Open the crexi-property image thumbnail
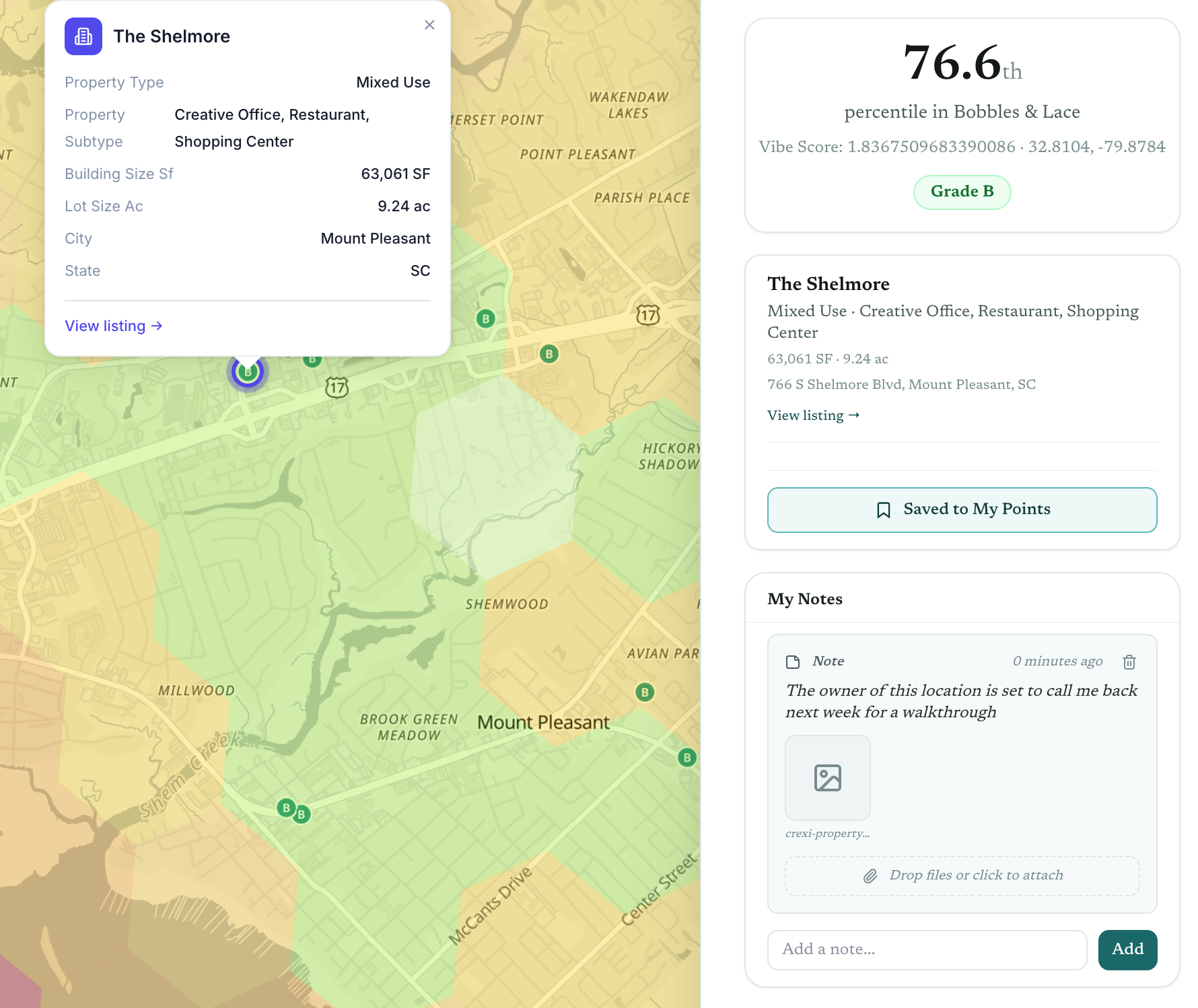 click(x=827, y=778)
